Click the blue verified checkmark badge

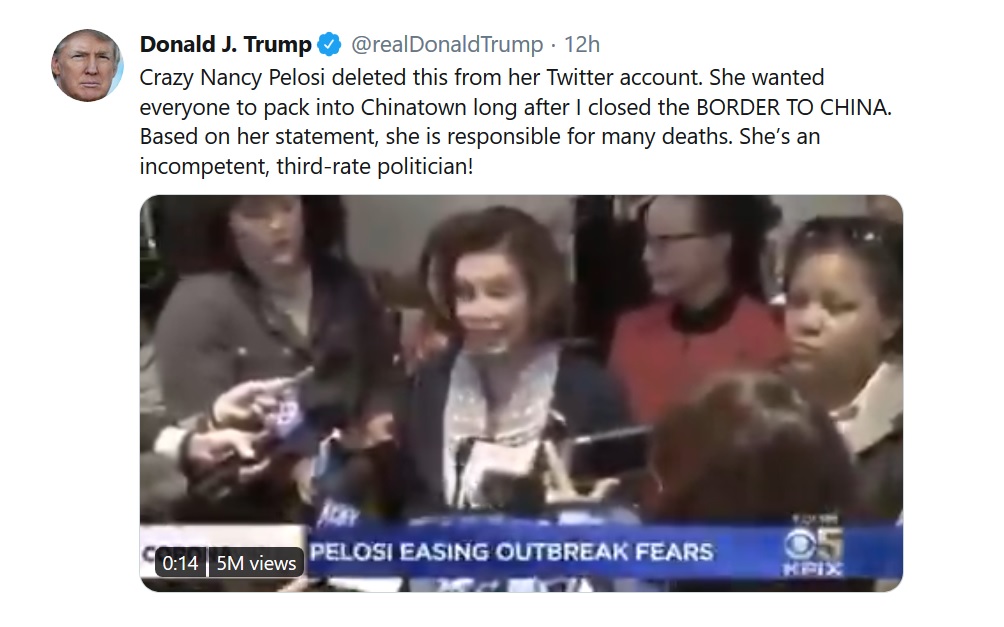click(330, 45)
